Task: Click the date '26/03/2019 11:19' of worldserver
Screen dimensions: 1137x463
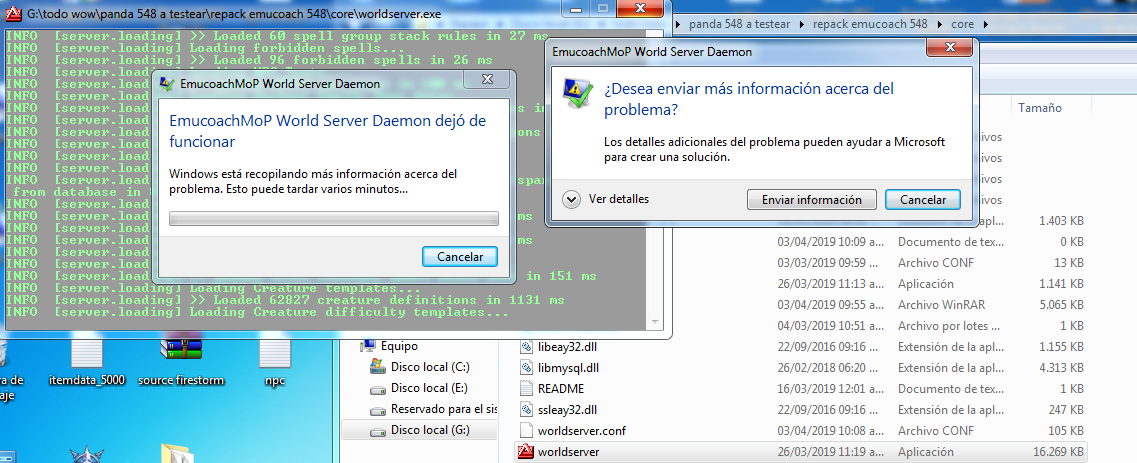Action: [x=830, y=452]
